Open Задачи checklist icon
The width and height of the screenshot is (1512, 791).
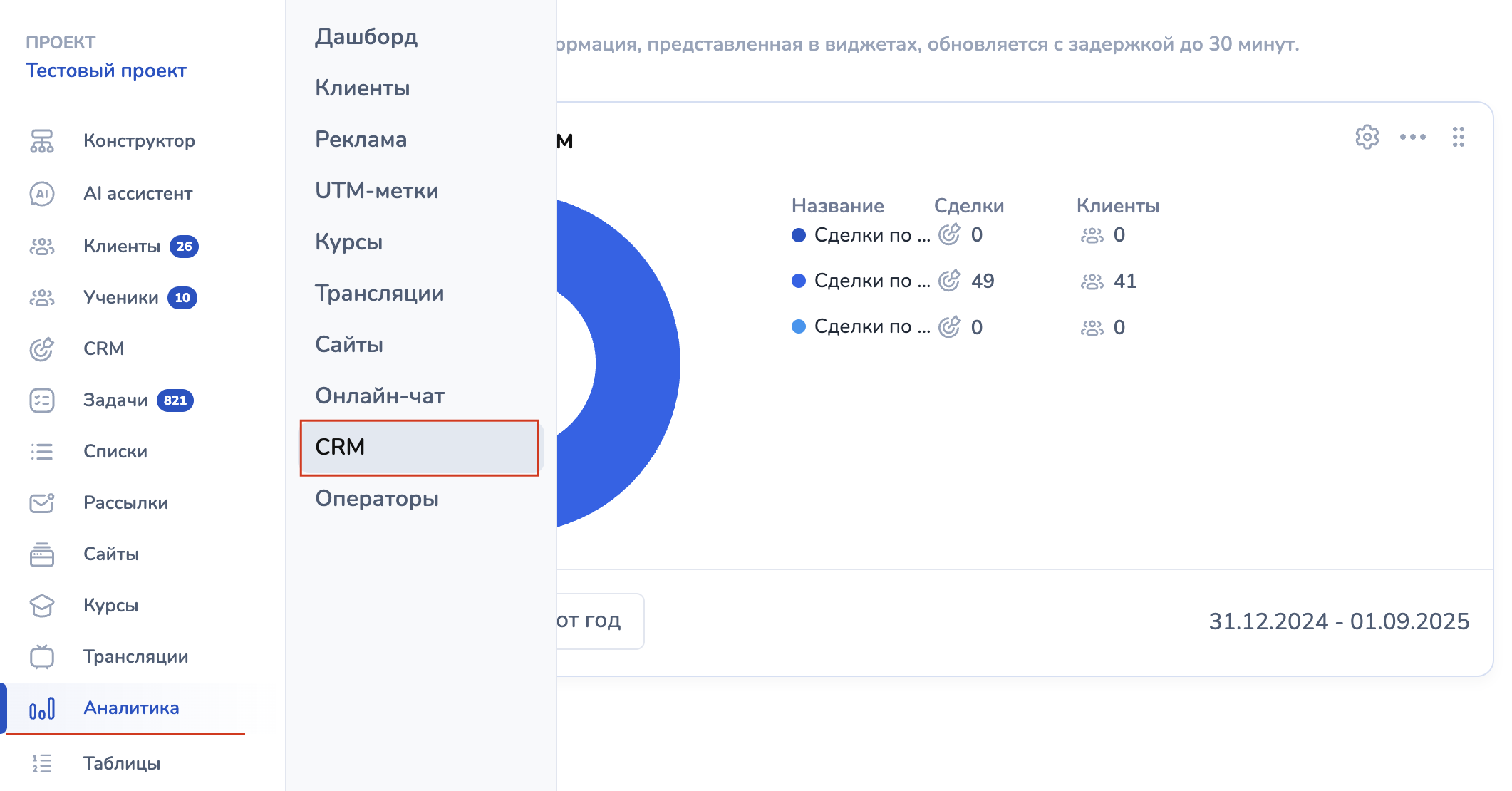click(42, 400)
